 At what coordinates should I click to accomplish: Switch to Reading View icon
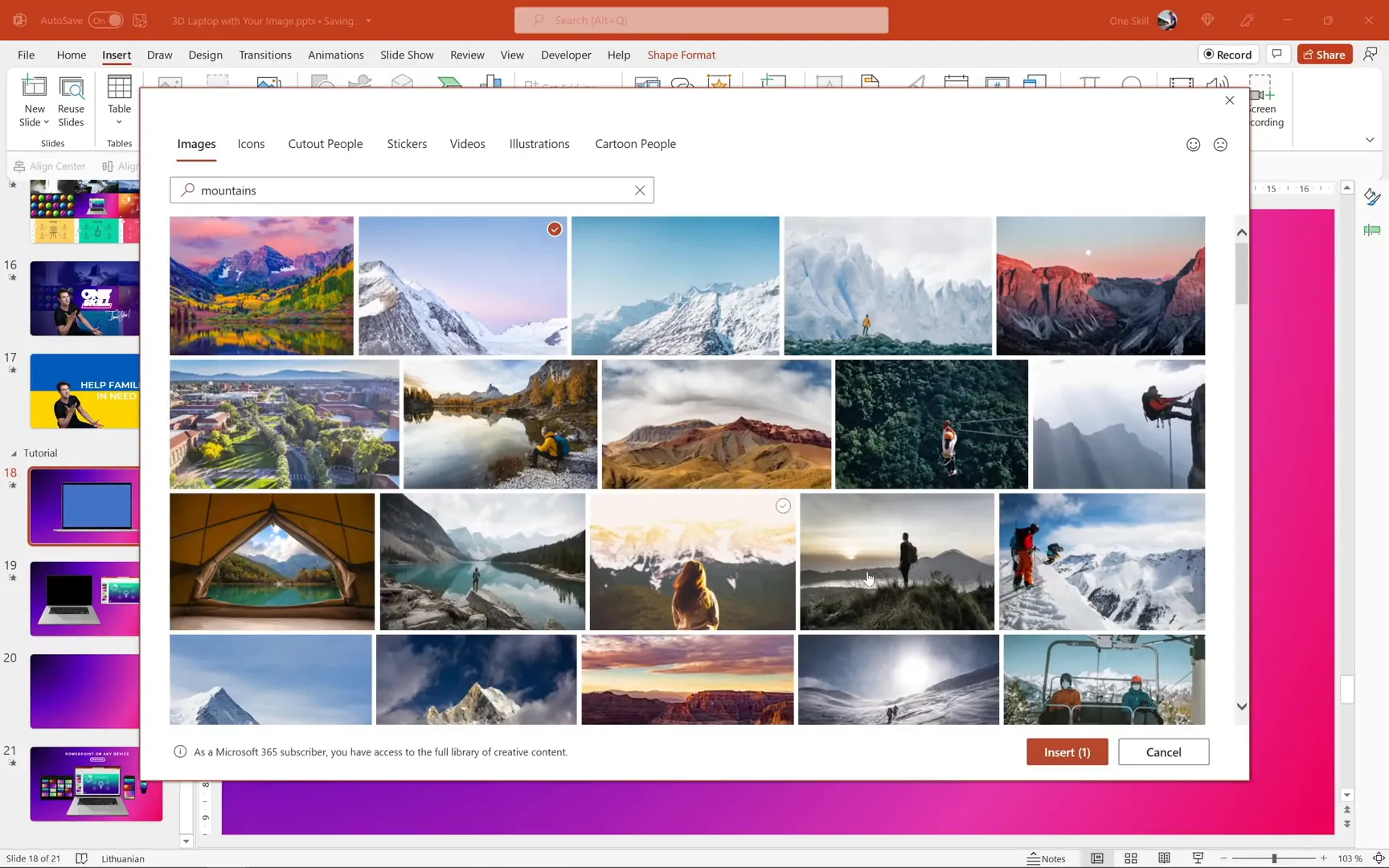(x=1164, y=858)
